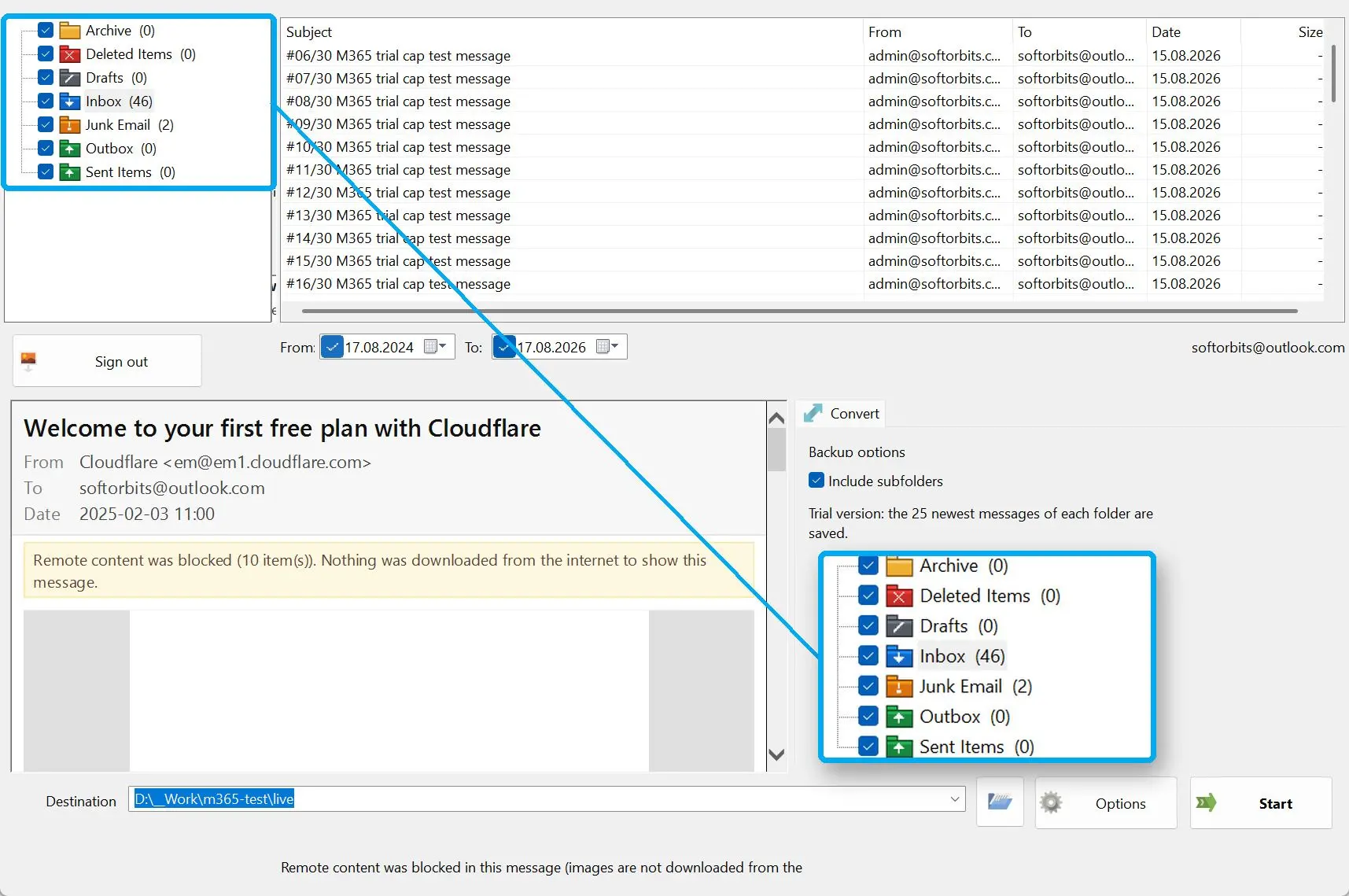1349x896 pixels.
Task: Select message "#14/30 M365 trial cap test message"
Action: coord(802,238)
